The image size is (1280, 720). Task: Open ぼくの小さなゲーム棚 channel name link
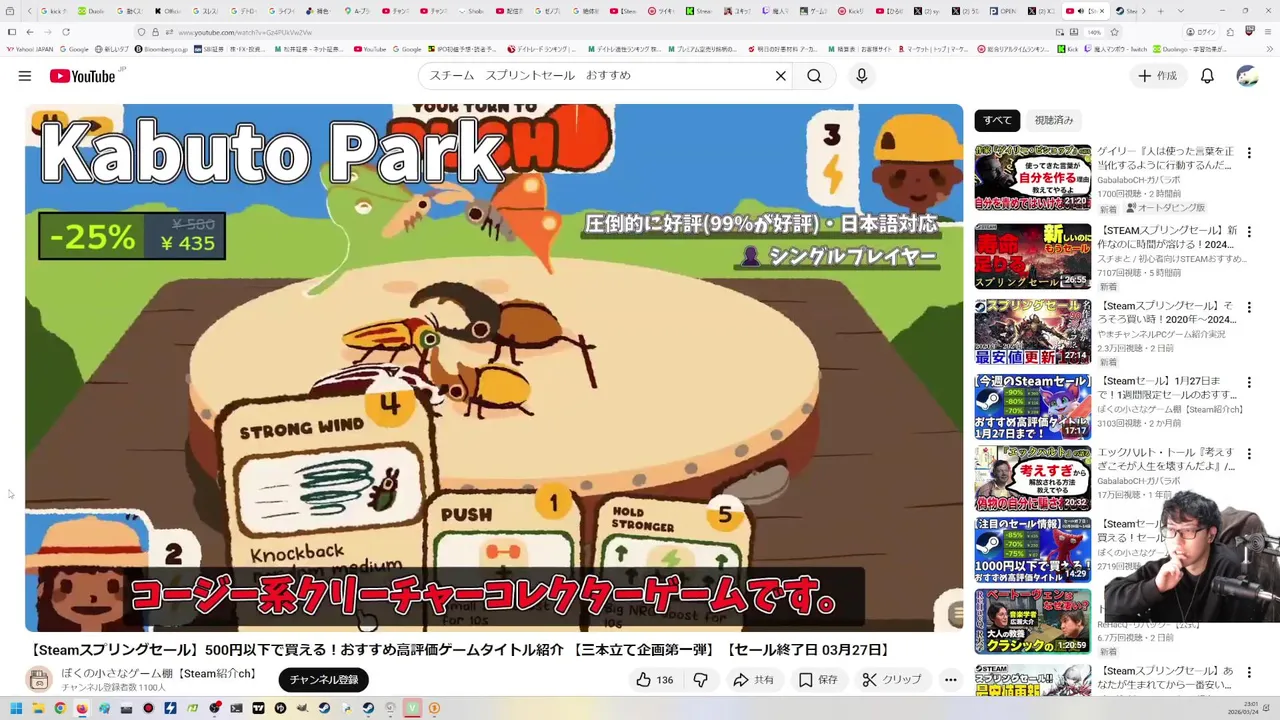click(x=159, y=673)
